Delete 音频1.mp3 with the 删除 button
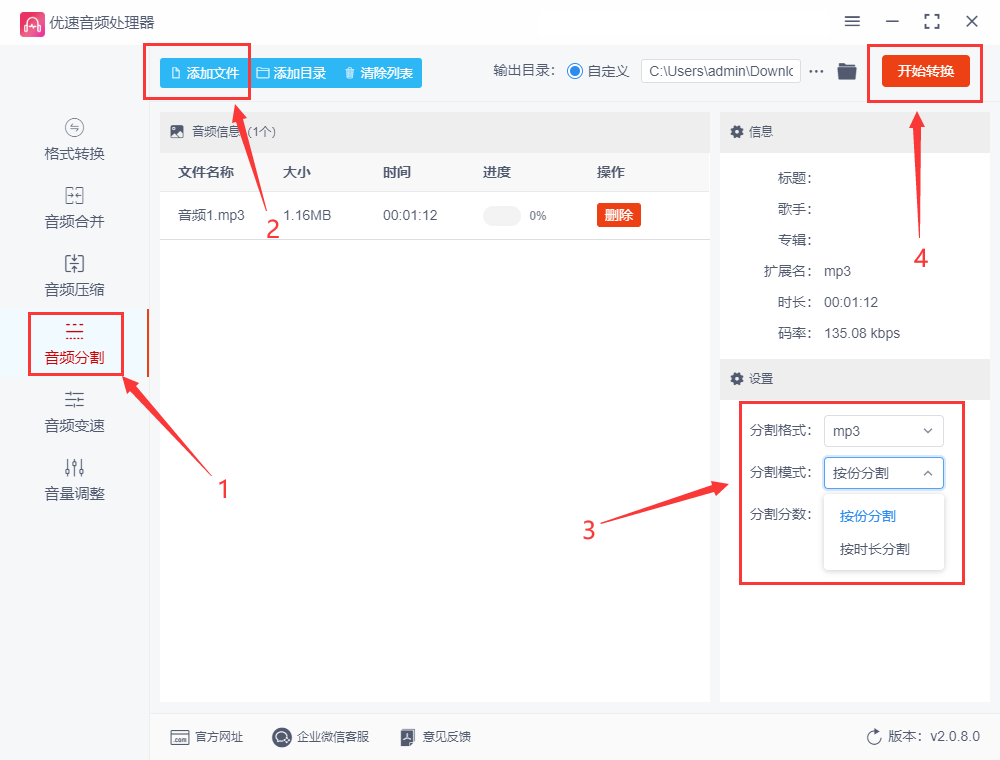The image size is (1000, 760). [x=619, y=215]
